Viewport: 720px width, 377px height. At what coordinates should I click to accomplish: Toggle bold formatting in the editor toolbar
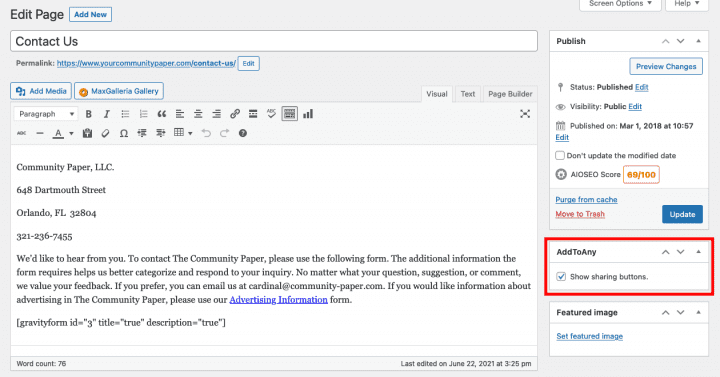pos(89,114)
